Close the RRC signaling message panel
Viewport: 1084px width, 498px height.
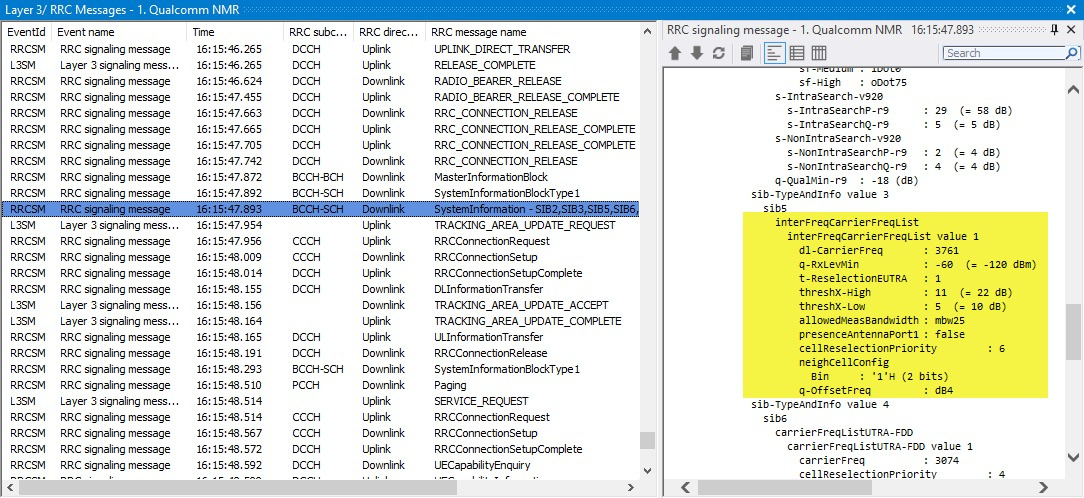point(1071,30)
